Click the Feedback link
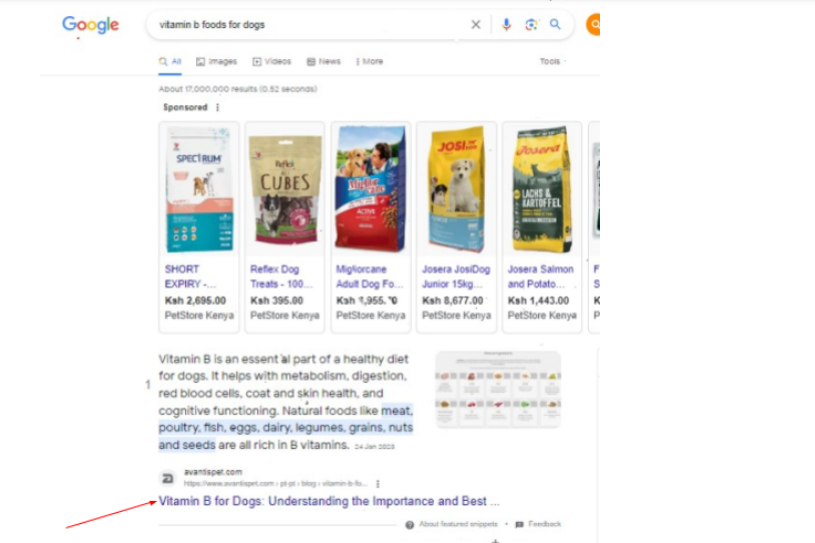815x543 pixels. (544, 524)
